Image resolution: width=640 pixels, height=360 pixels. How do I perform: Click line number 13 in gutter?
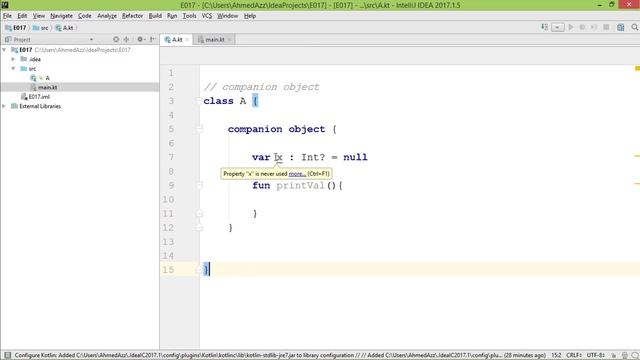coord(168,242)
